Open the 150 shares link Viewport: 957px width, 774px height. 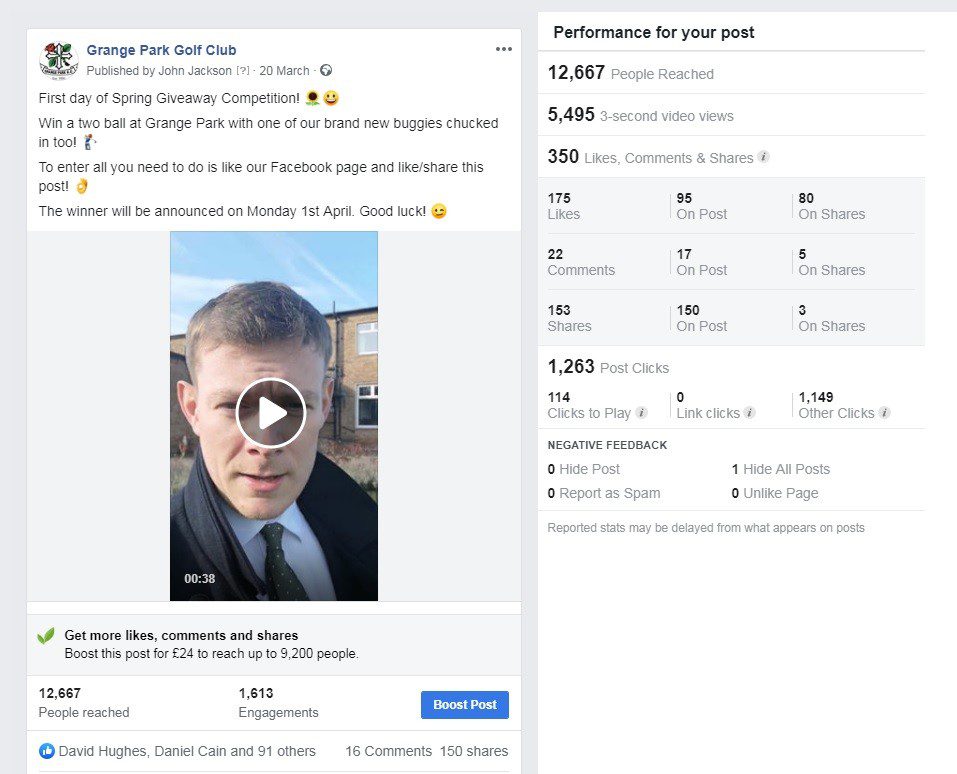point(474,751)
